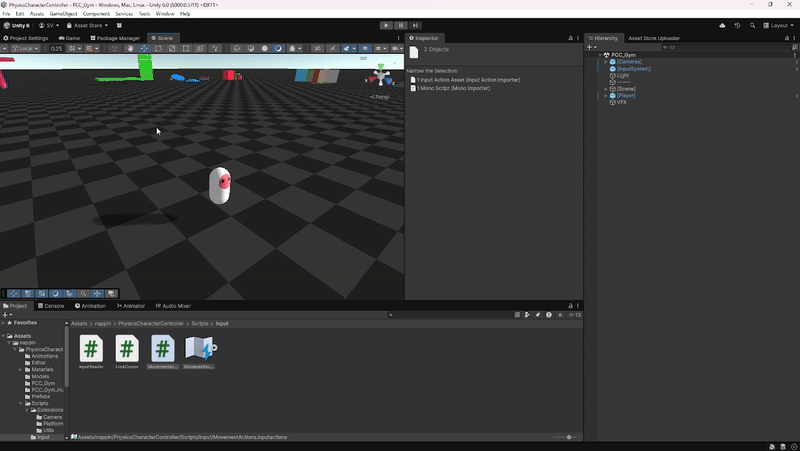Expand the [Player] object in Hierarchy
This screenshot has width=800, height=451.
606,95
